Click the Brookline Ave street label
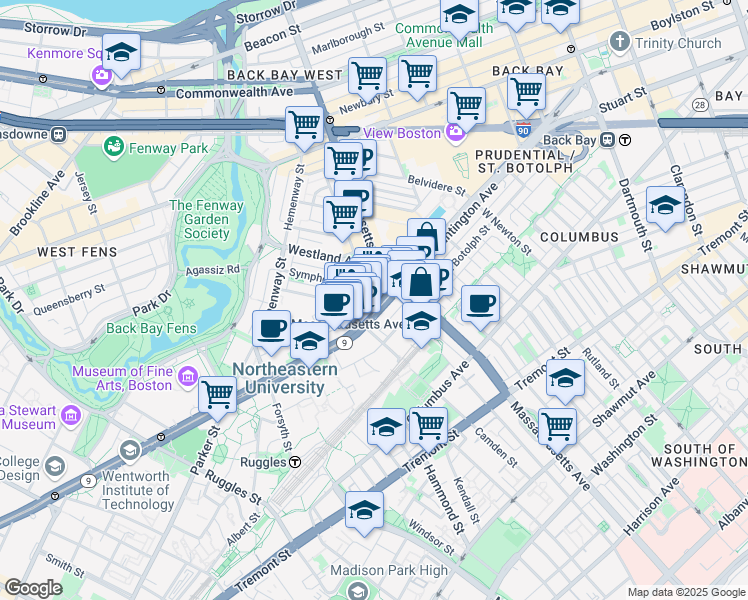 pos(37,203)
